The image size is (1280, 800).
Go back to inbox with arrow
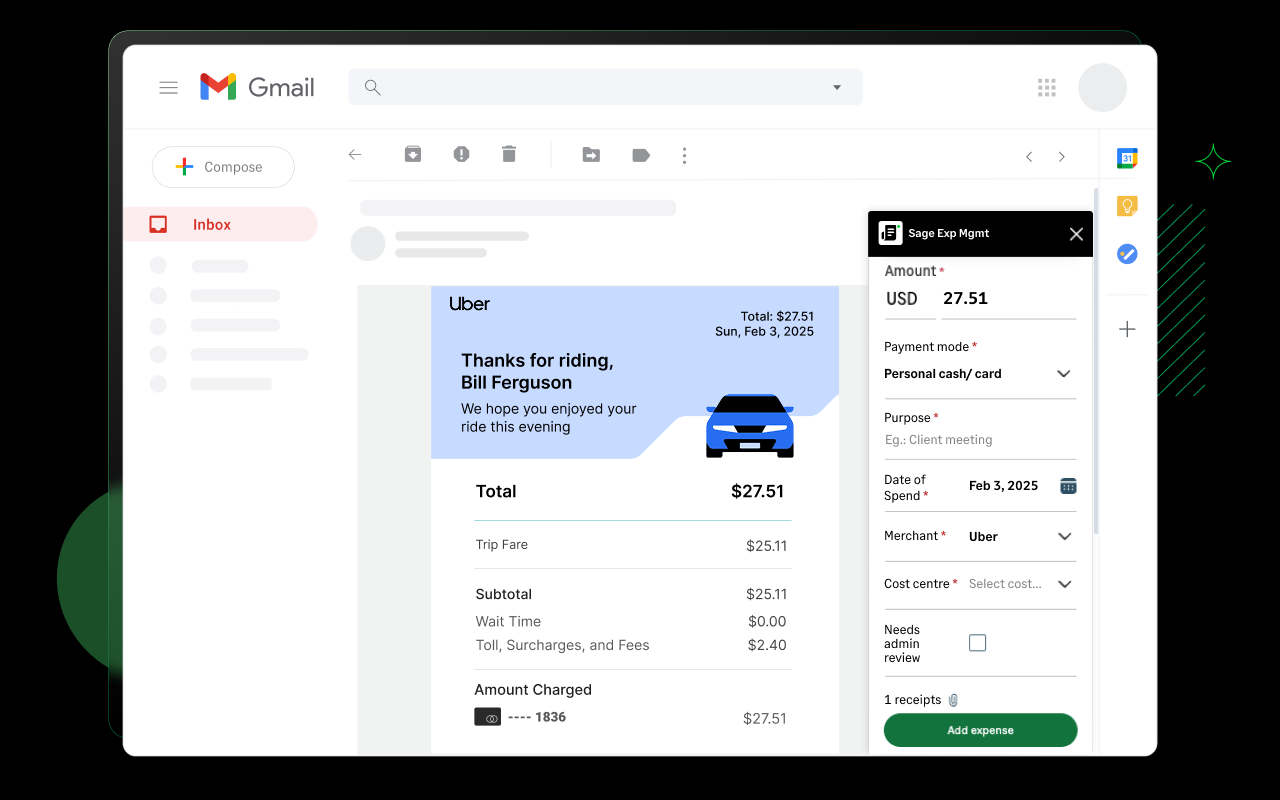point(355,155)
